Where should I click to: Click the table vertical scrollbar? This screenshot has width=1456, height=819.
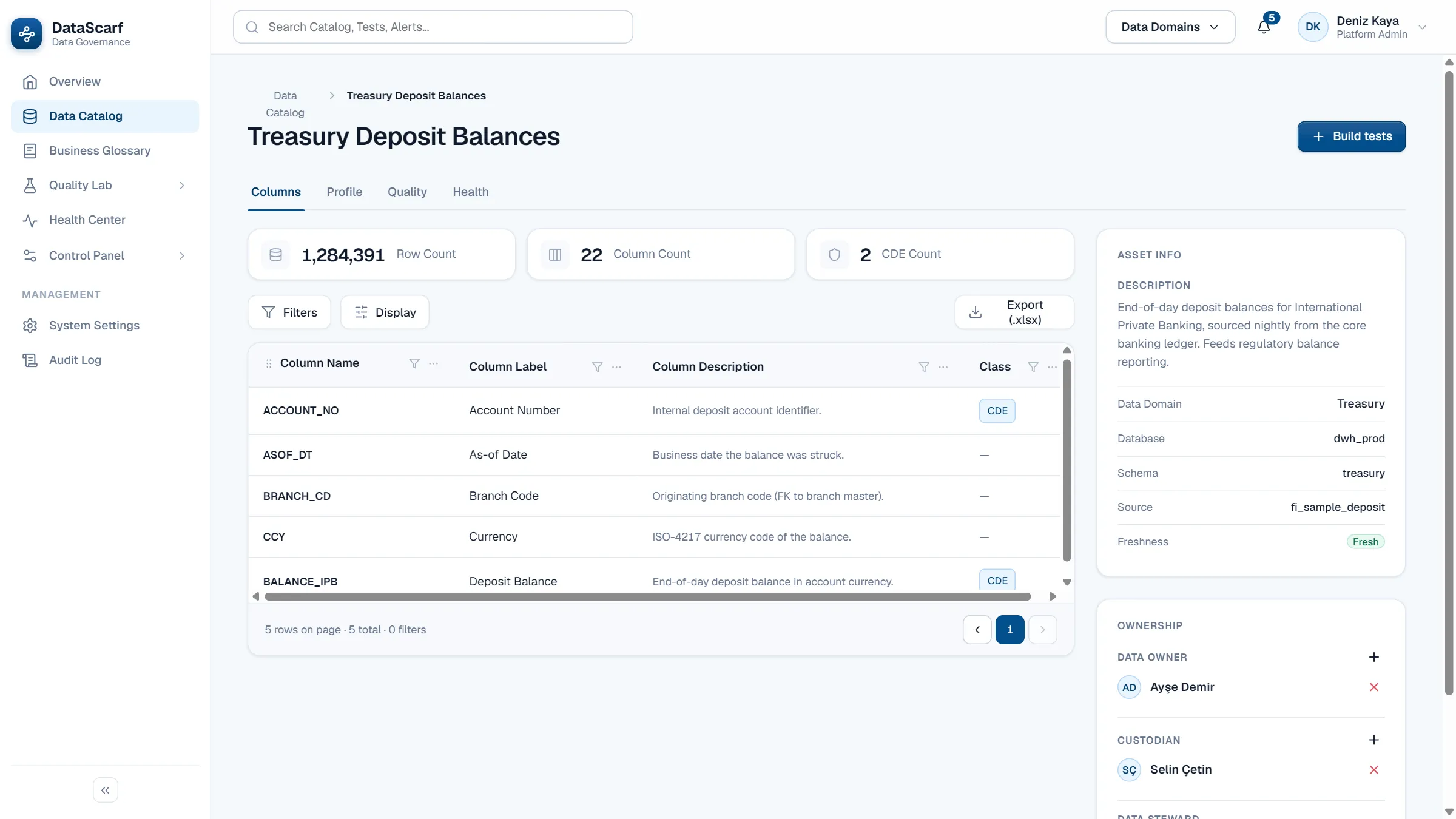click(x=1067, y=460)
